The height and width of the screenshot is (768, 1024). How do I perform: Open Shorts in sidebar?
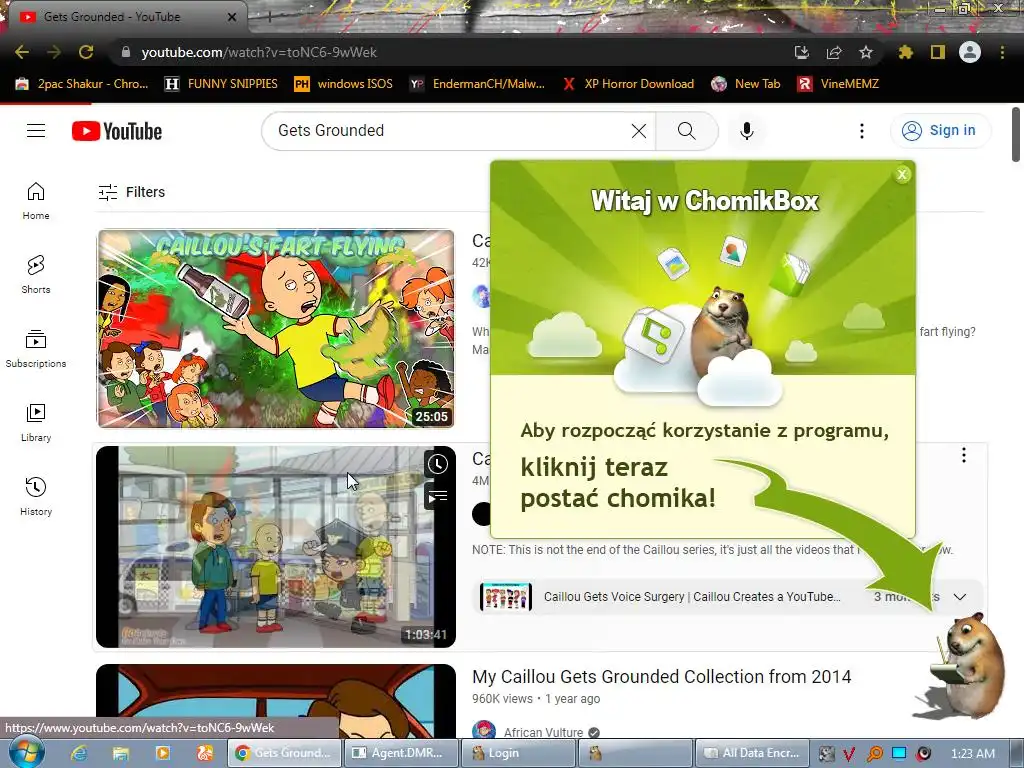pyautogui.click(x=36, y=275)
